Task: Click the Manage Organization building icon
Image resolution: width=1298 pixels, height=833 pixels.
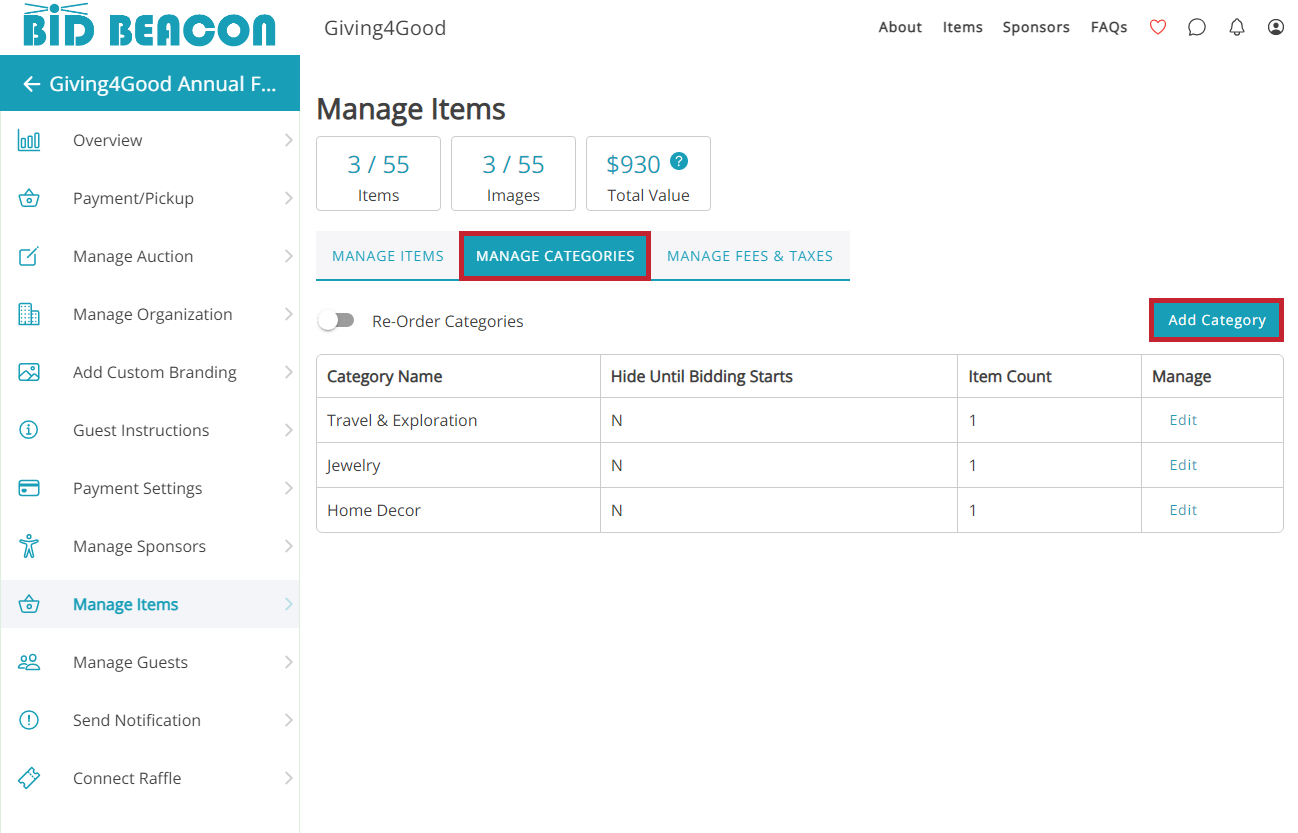Action: [x=29, y=314]
